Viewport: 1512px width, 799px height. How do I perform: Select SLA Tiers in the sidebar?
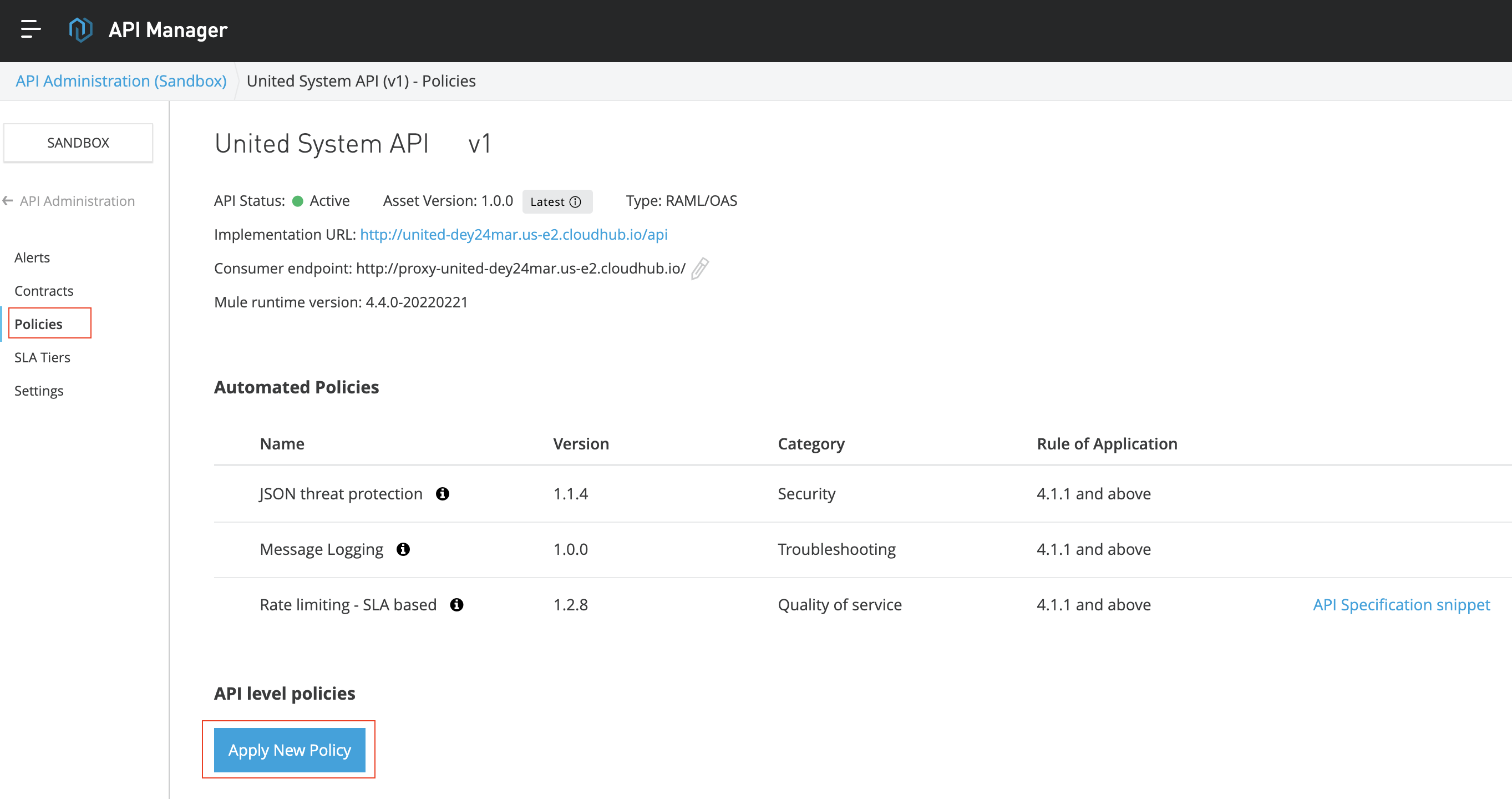(x=42, y=357)
